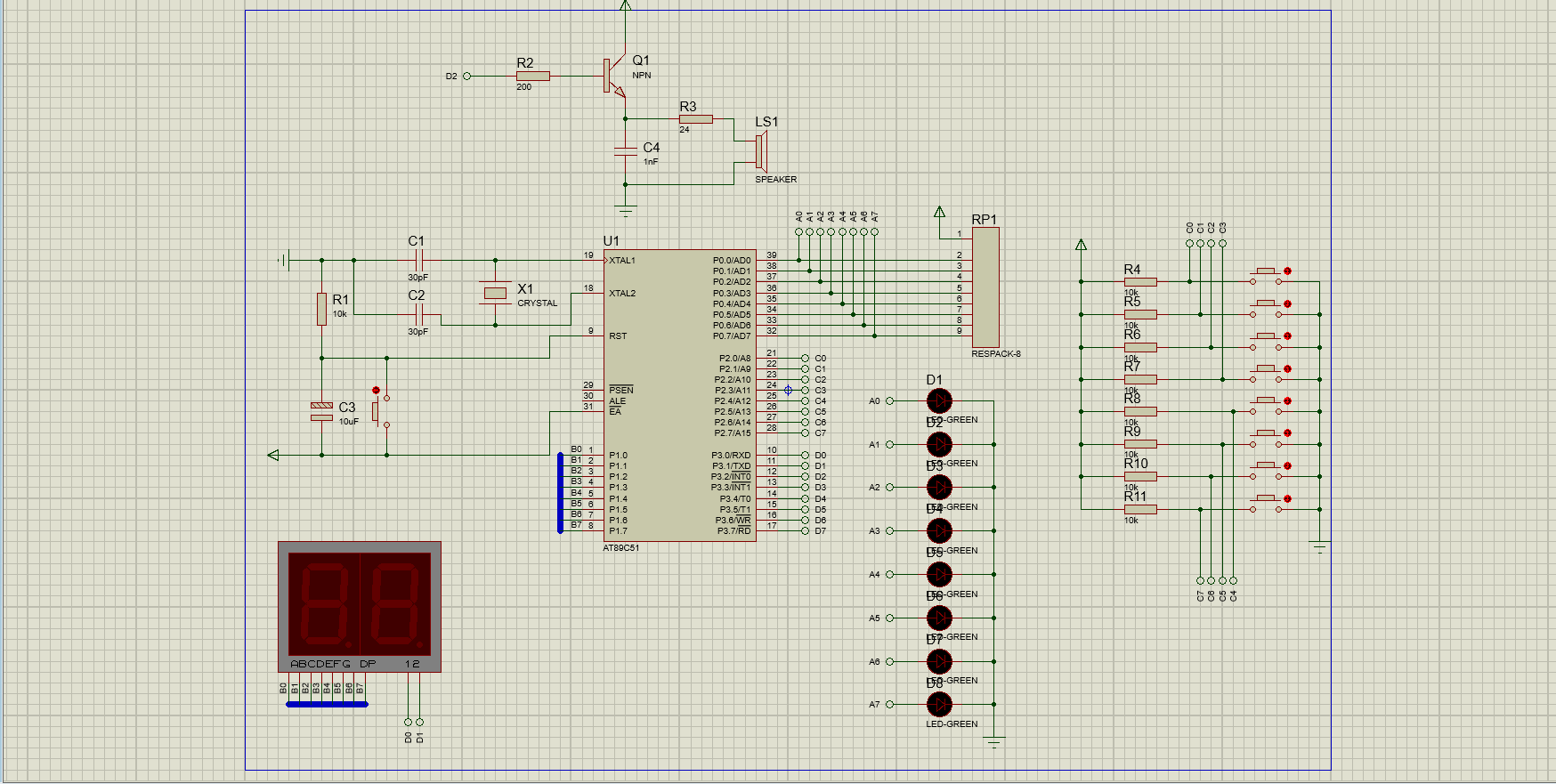Click the blue marker near pin P2.3/A11
The image size is (1556, 784).
coord(788,390)
